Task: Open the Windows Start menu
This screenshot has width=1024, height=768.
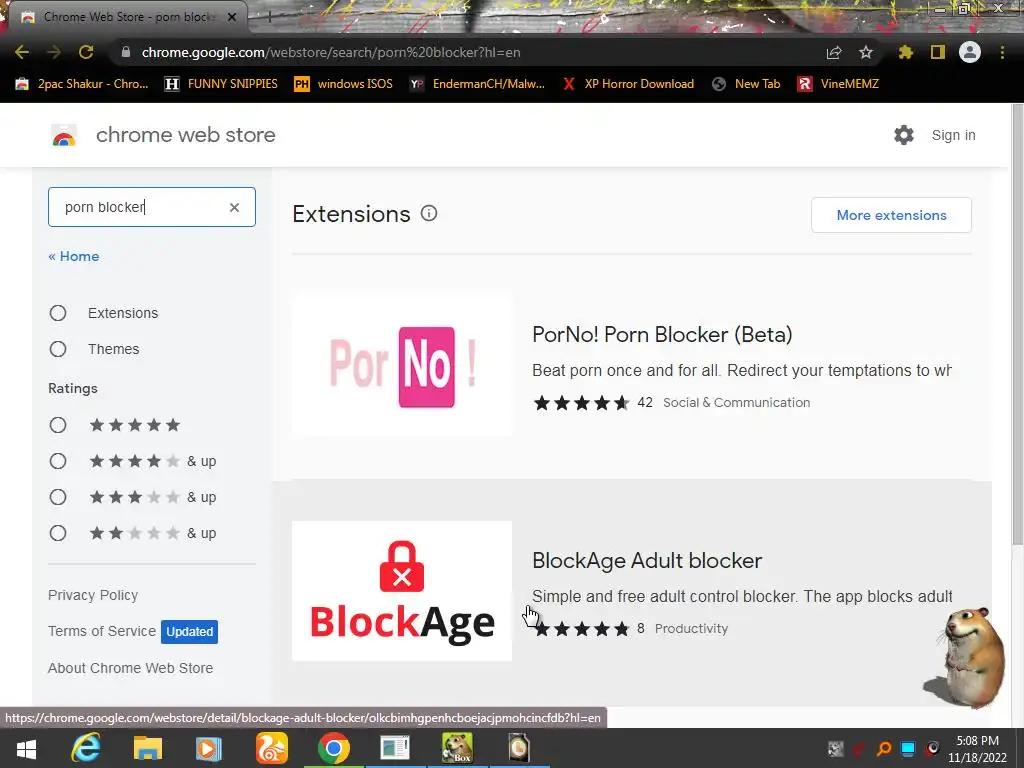Action: coord(26,748)
